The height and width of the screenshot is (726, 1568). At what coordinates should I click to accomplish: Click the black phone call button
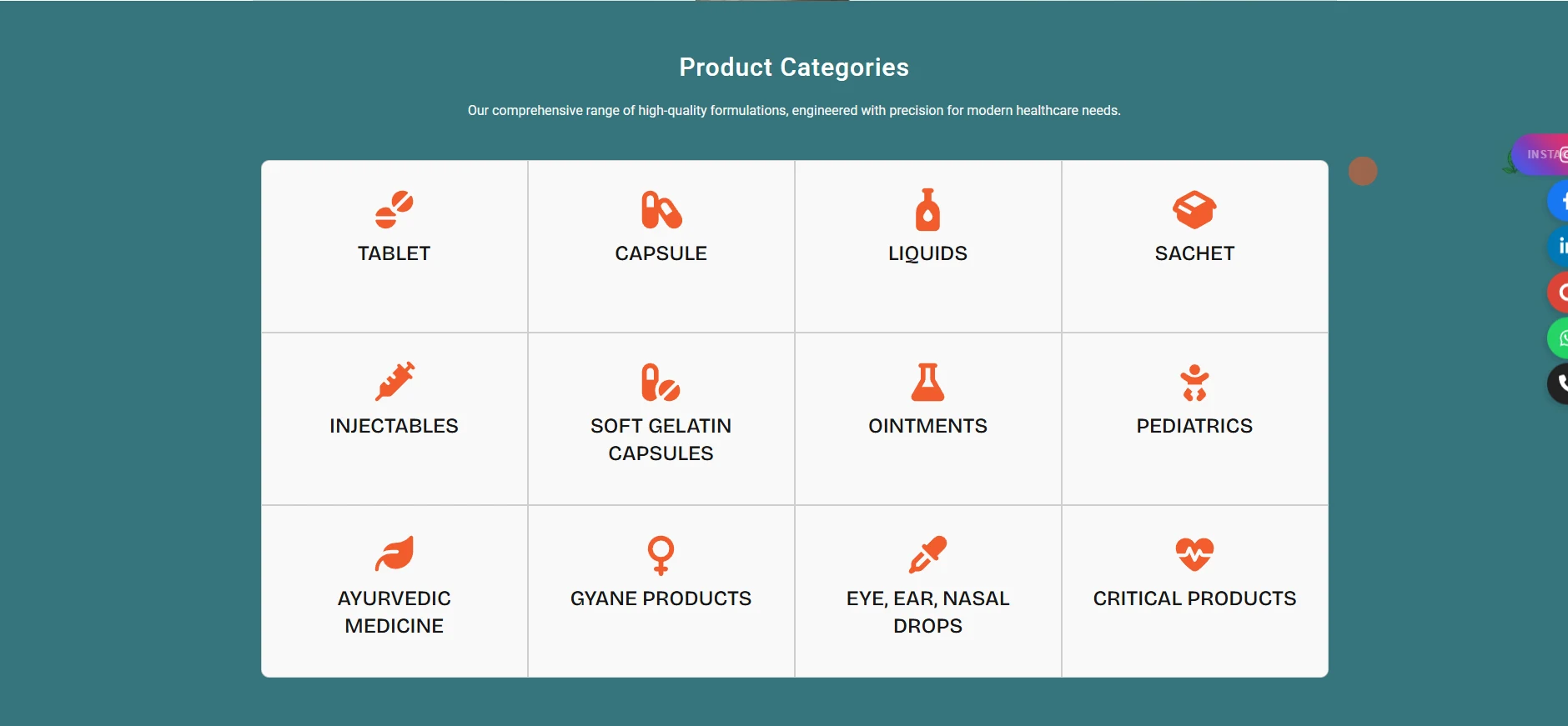[1558, 384]
